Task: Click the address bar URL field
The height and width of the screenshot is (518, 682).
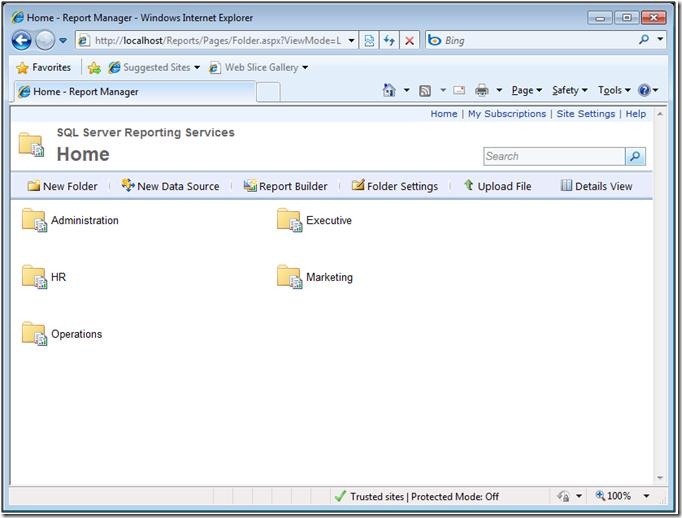Action: [217, 40]
